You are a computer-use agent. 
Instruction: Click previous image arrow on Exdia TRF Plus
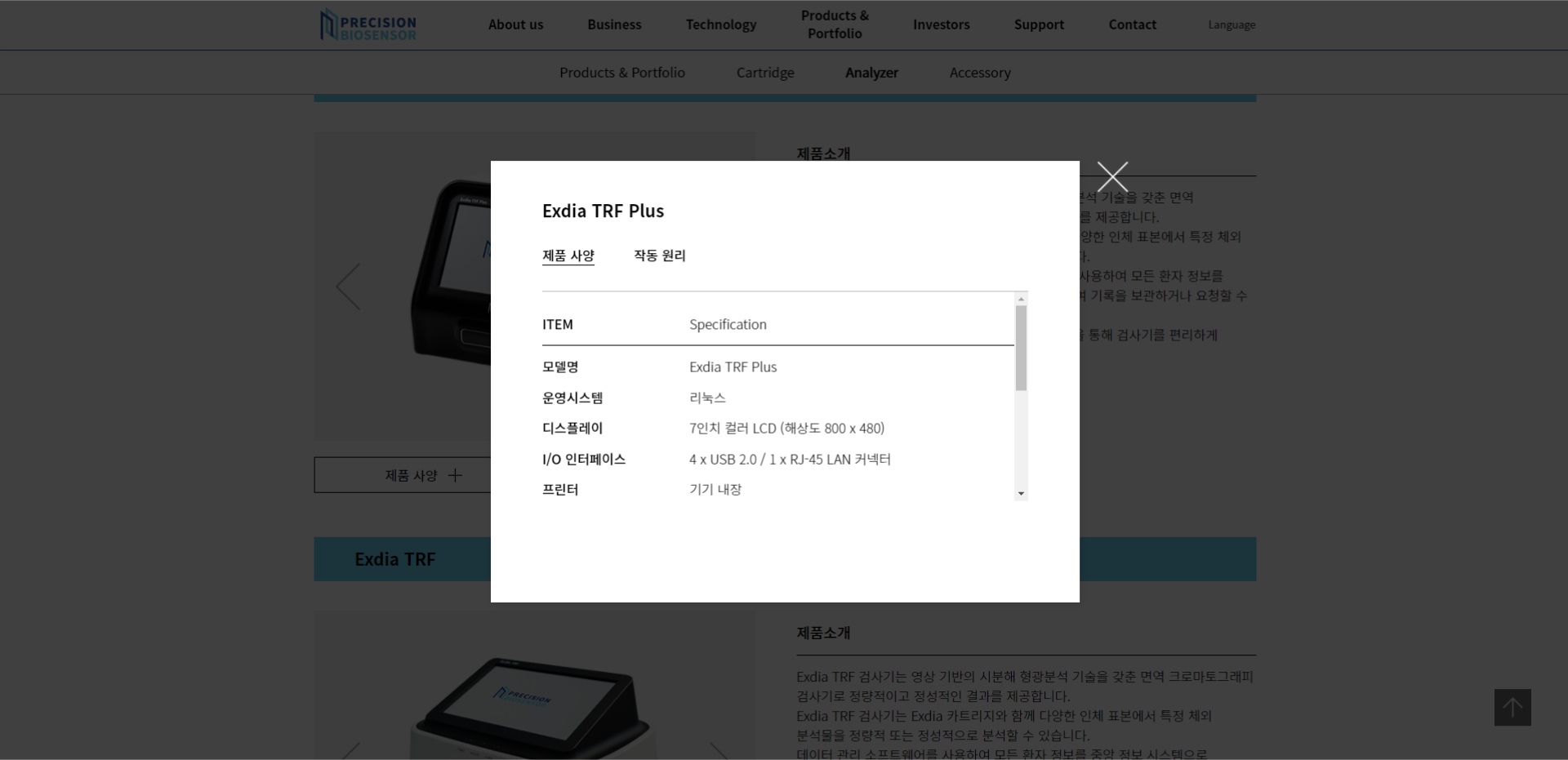click(x=349, y=287)
